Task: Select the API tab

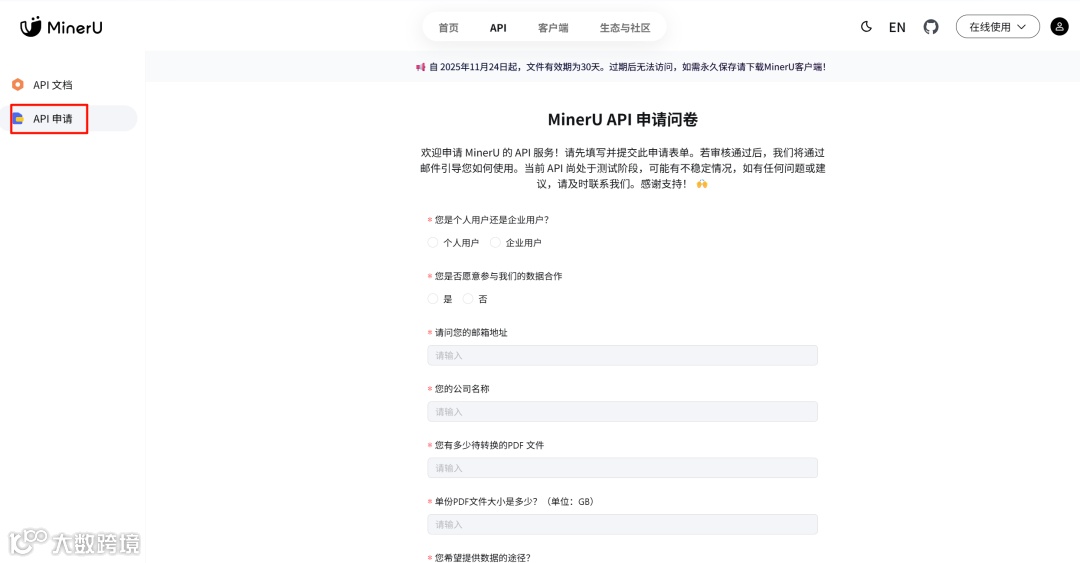Action: (498, 28)
